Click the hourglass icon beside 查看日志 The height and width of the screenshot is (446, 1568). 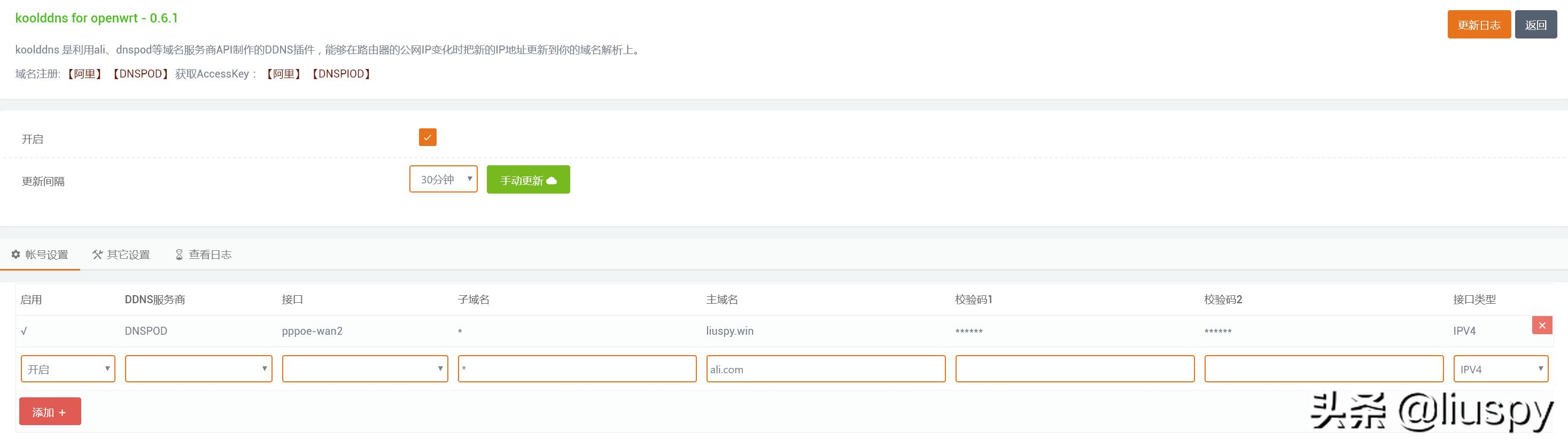pos(179,255)
